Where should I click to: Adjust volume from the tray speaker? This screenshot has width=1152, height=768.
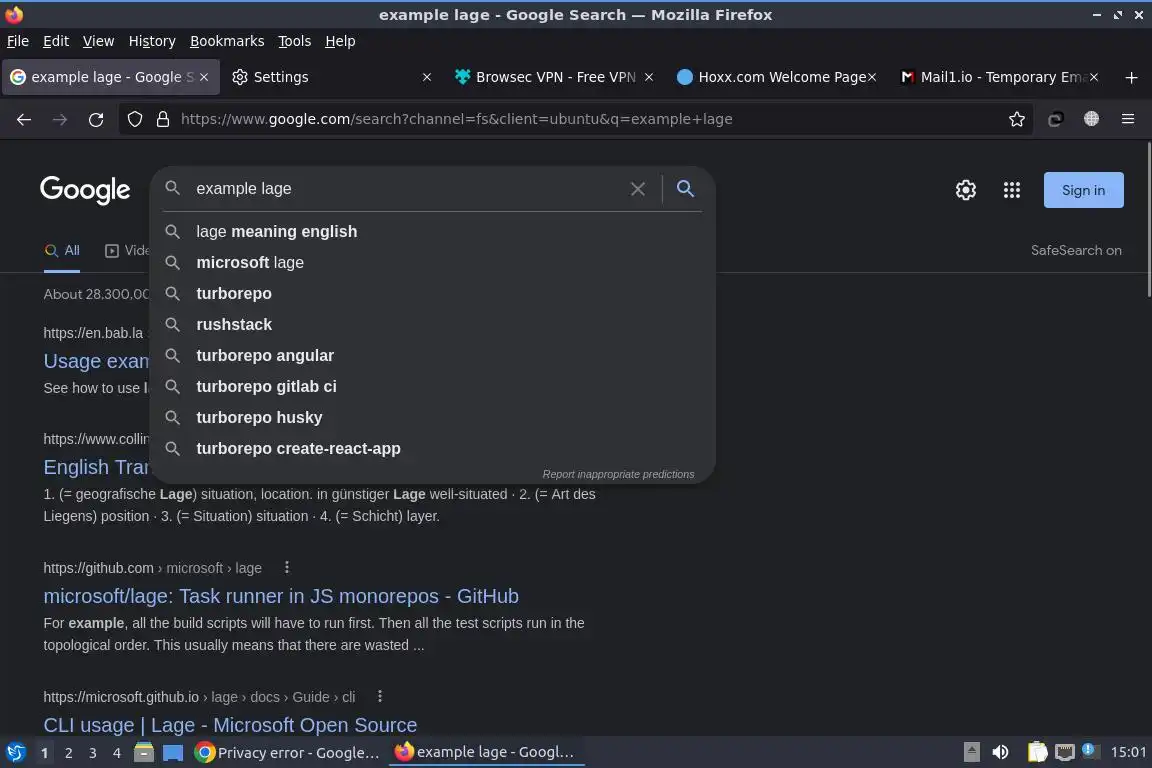(x=1000, y=752)
